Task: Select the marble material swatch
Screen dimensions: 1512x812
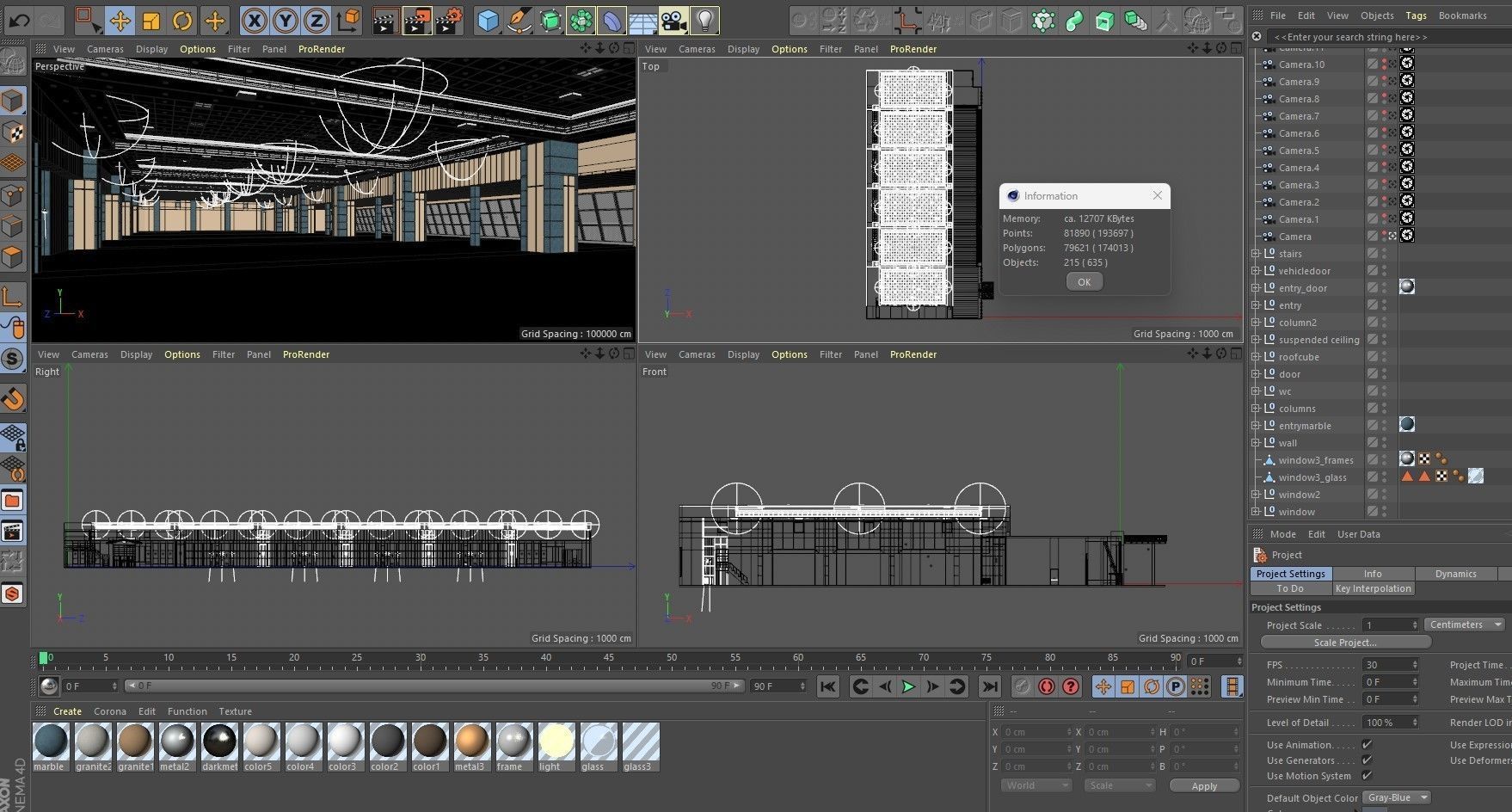Action: [x=50, y=747]
